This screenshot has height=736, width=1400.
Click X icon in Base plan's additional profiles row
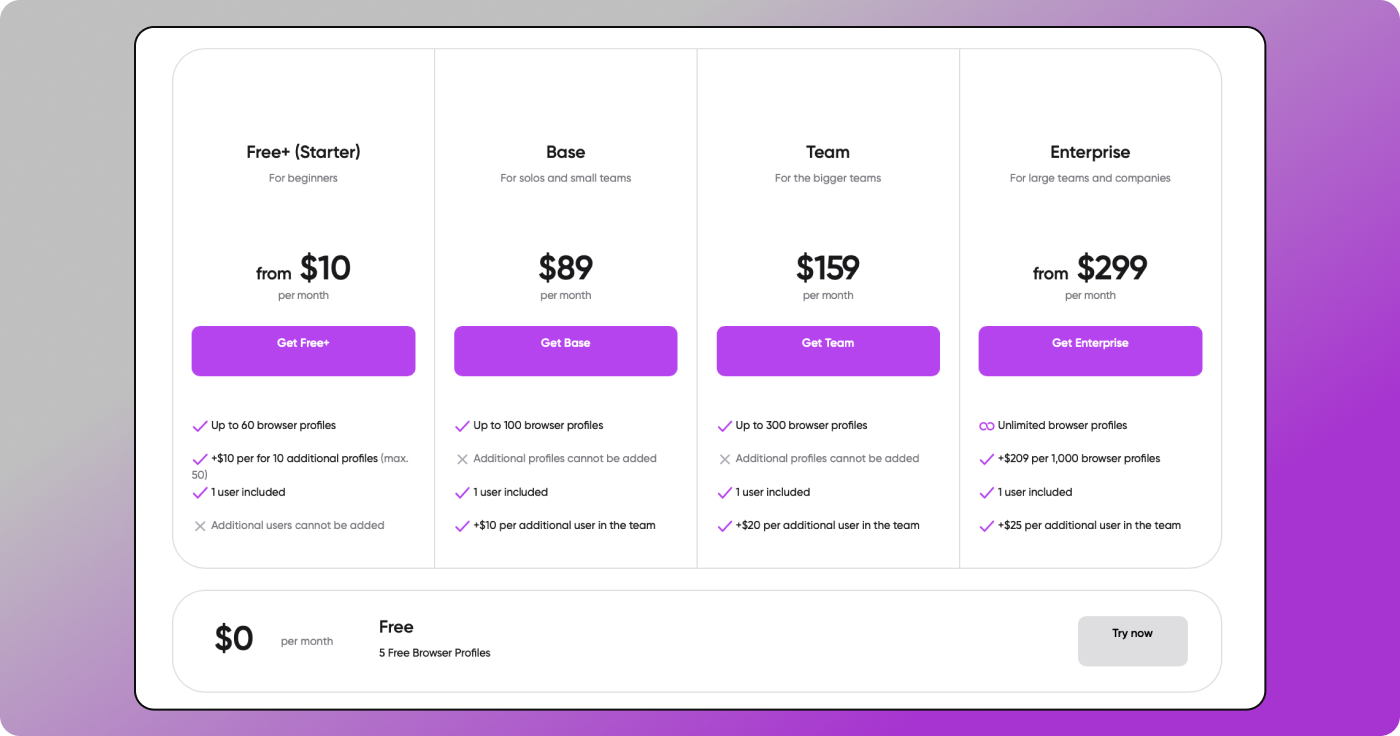click(462, 459)
